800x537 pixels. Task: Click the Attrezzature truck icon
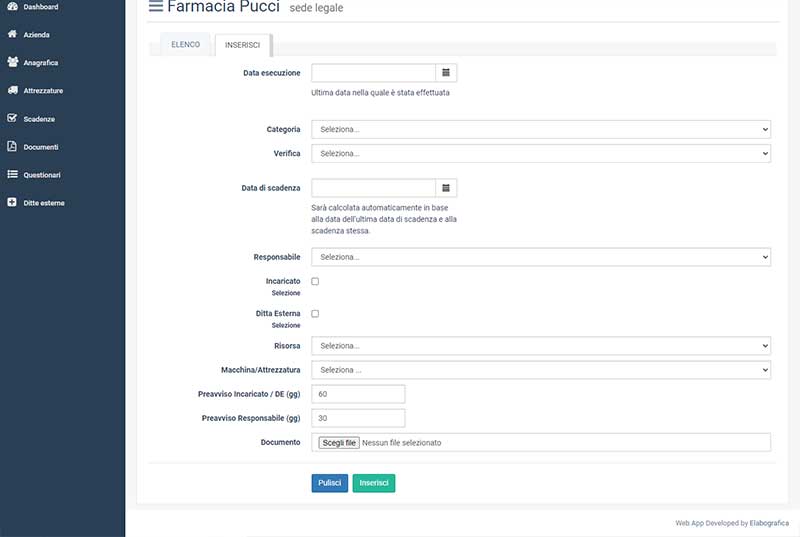12,90
